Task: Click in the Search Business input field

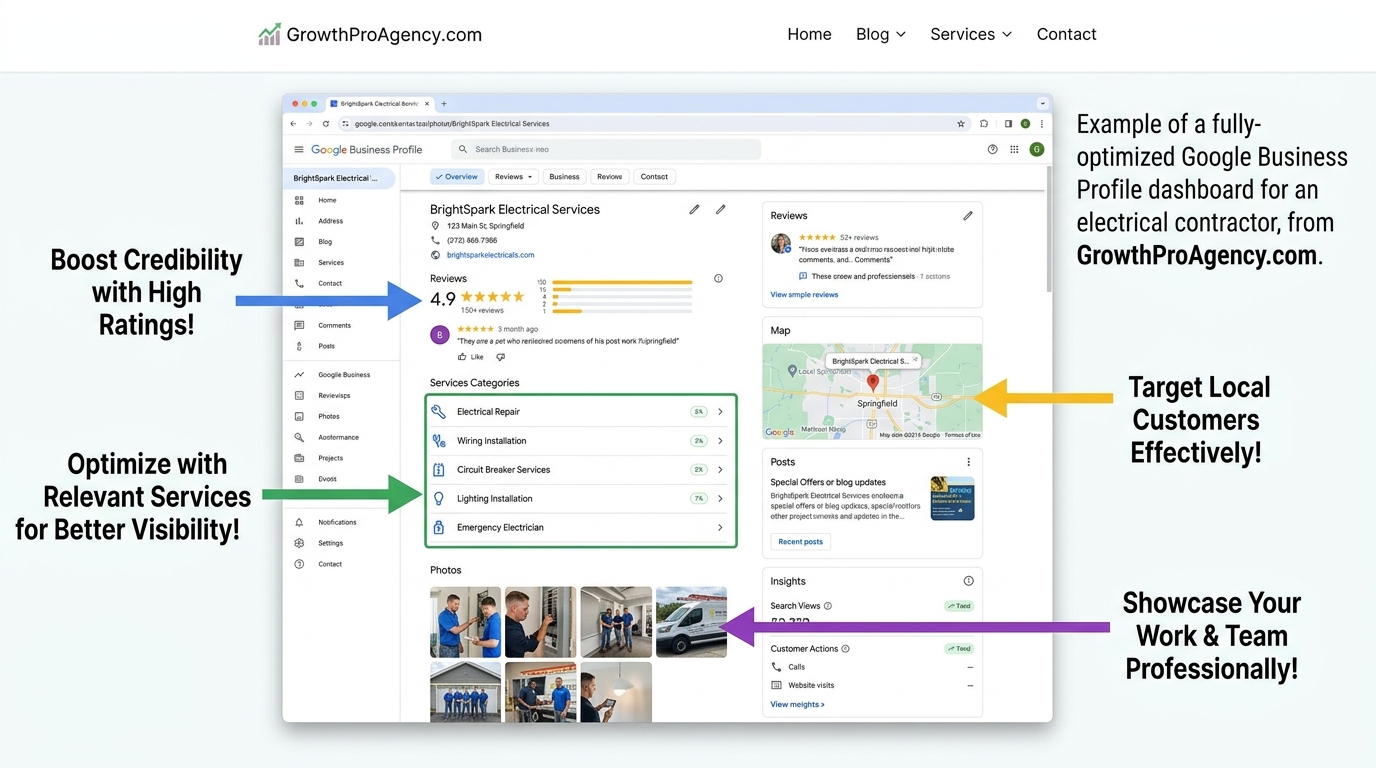Action: pos(606,149)
